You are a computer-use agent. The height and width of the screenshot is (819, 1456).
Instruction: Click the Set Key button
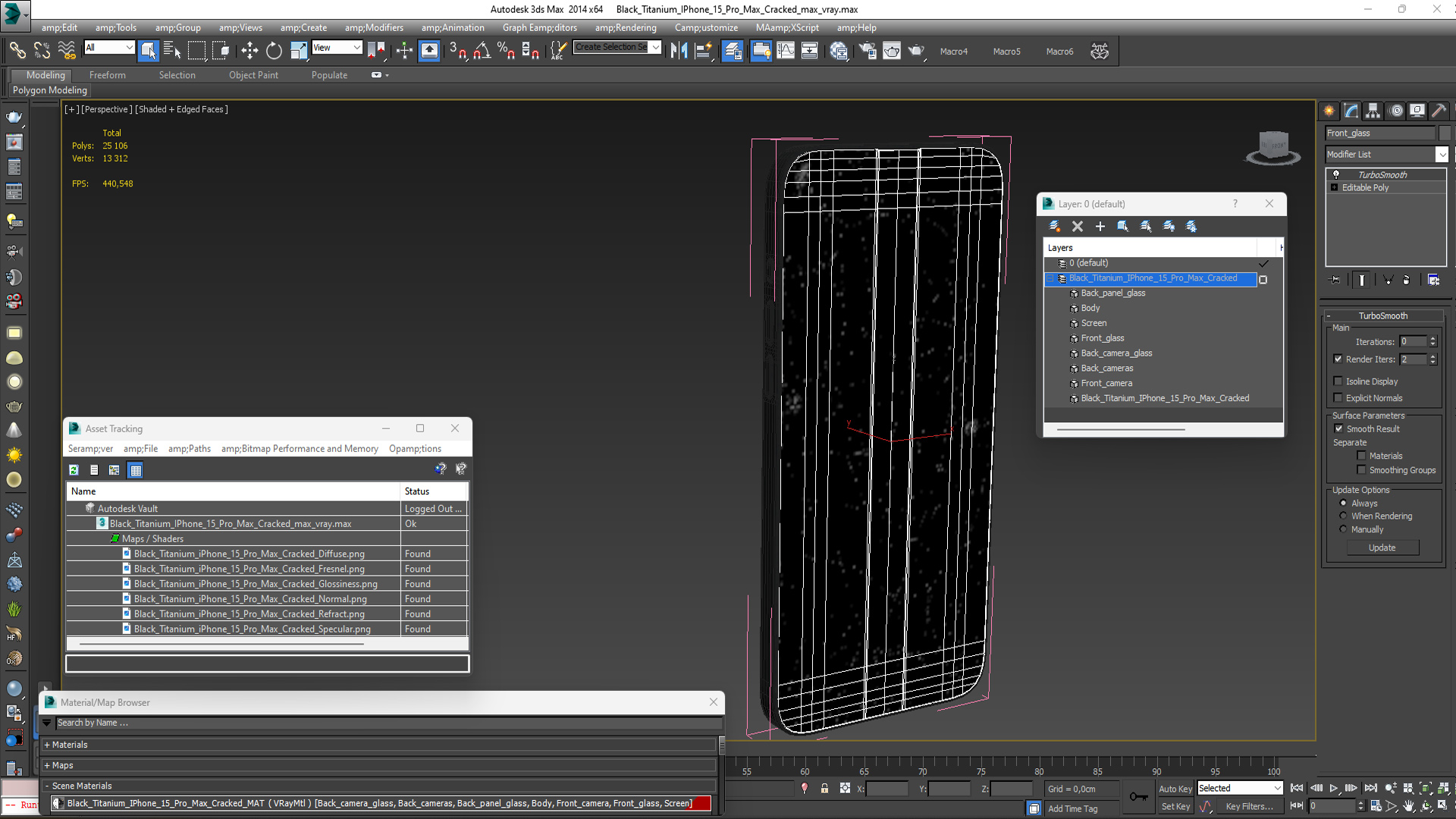tap(1175, 806)
